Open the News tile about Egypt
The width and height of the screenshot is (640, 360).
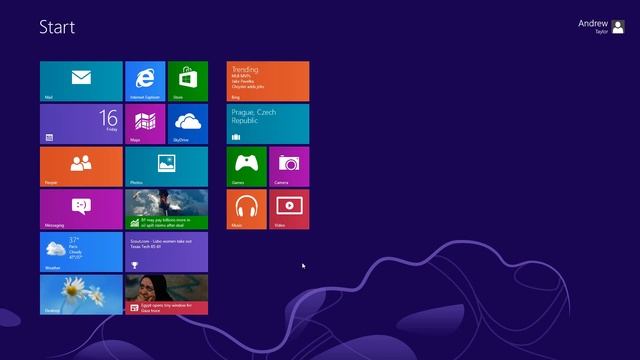coord(167,295)
